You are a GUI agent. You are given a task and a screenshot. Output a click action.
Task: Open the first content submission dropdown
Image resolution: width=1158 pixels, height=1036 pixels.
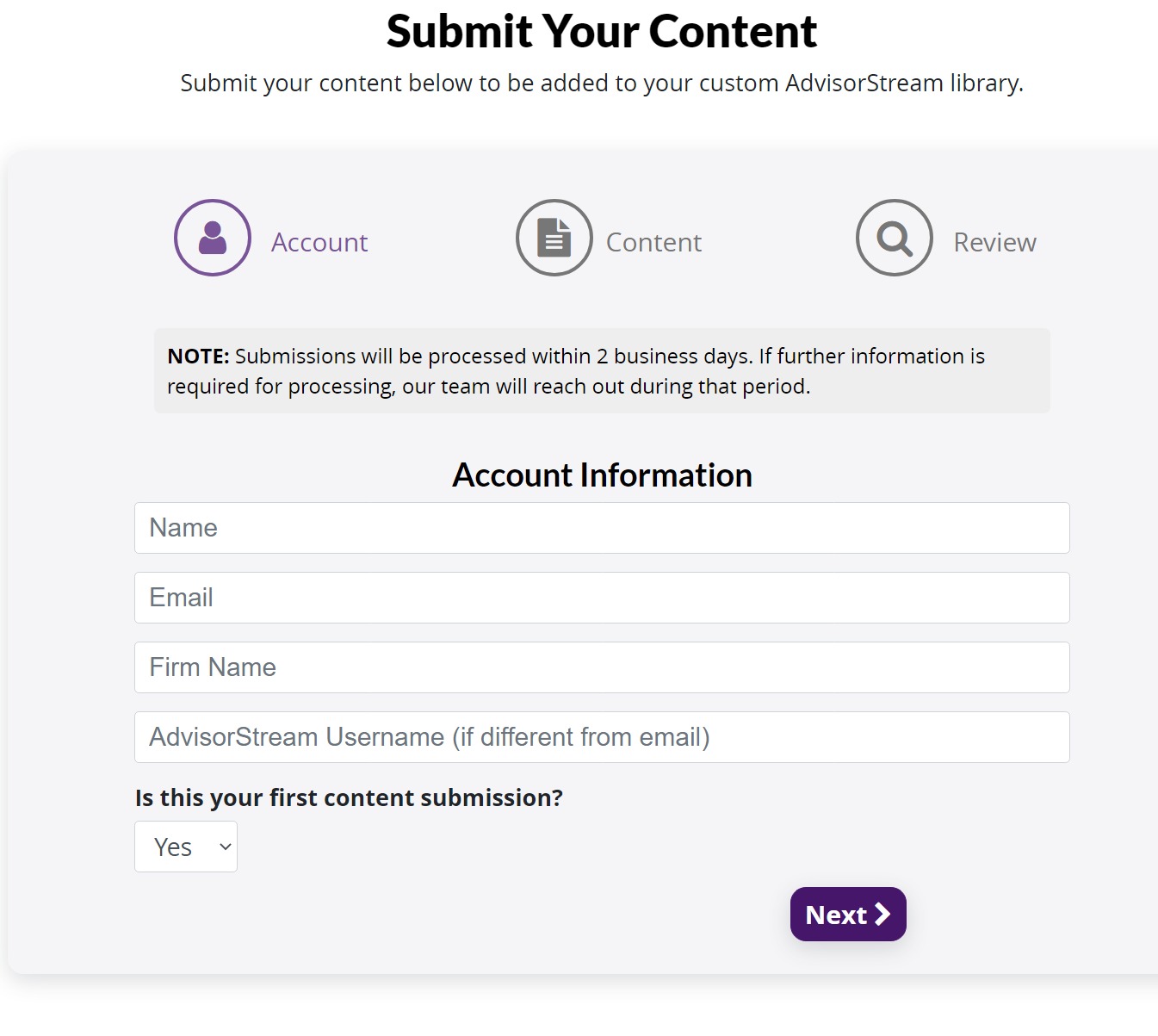186,847
